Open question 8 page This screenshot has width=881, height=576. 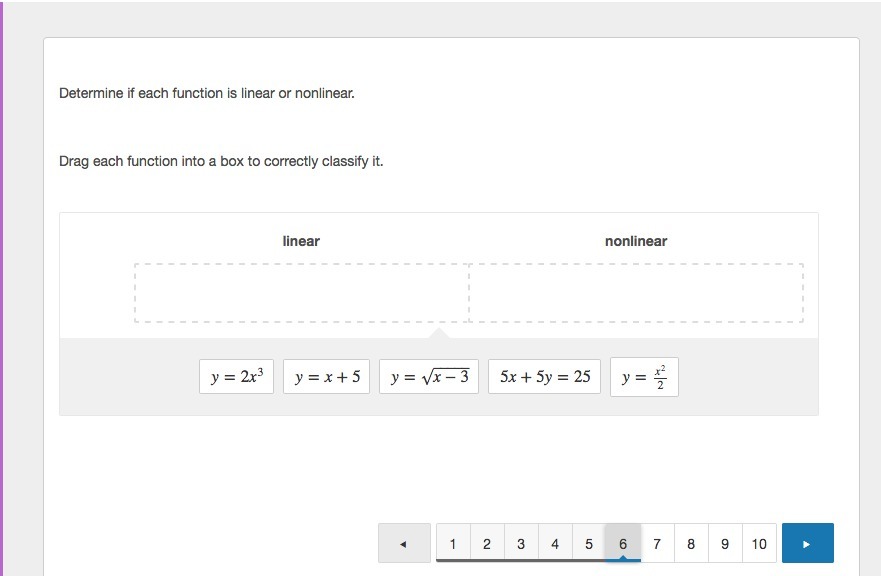coord(691,543)
